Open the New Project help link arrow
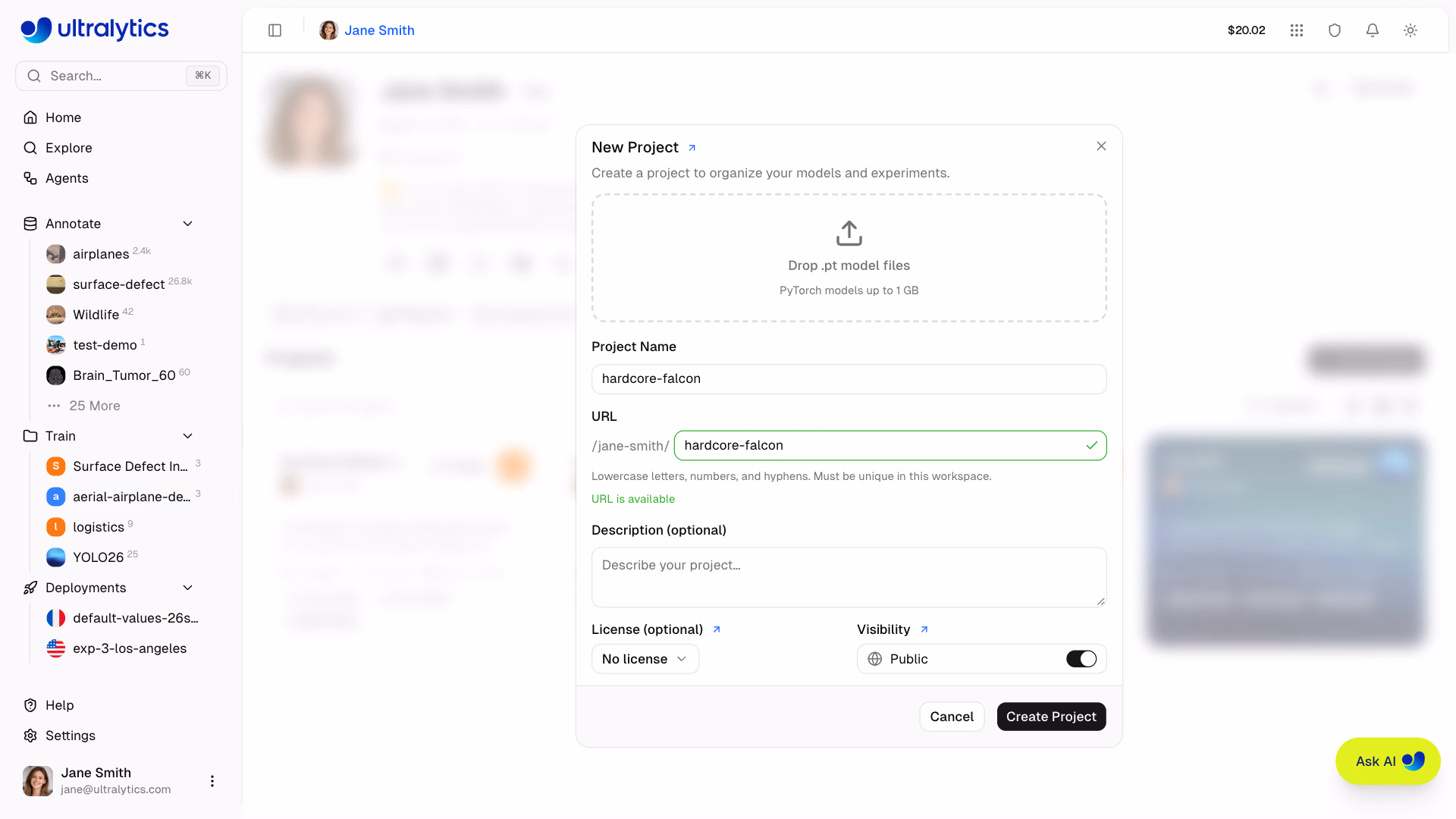The width and height of the screenshot is (1456, 819). coord(692,148)
